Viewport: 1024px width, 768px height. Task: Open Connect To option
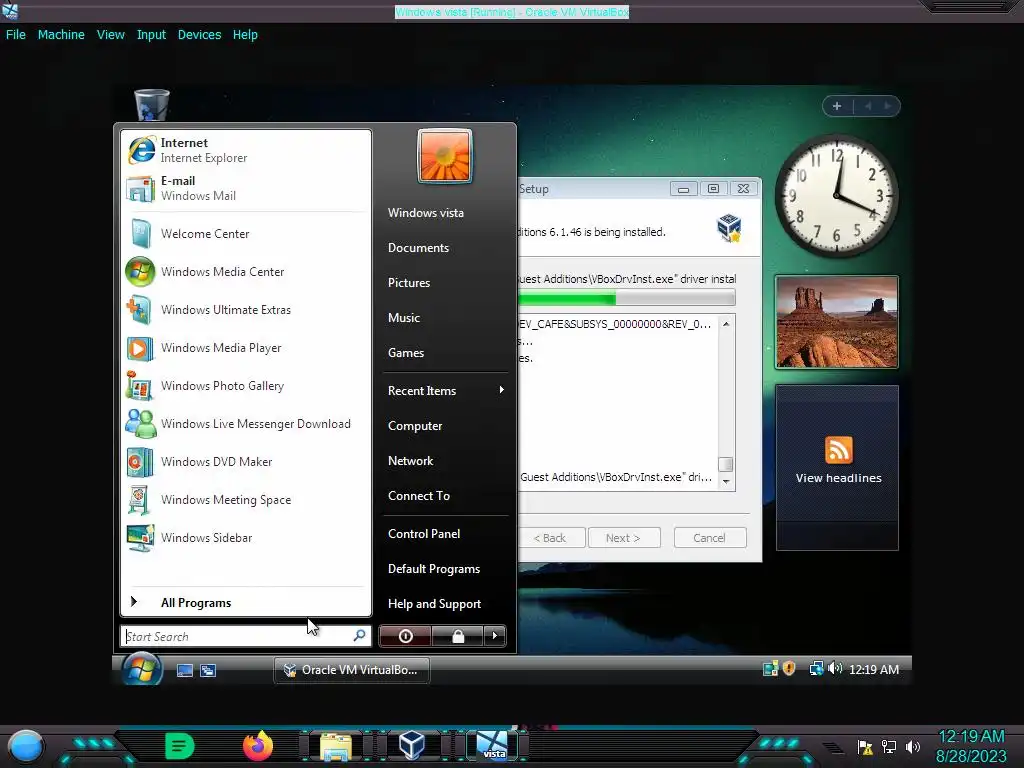(x=419, y=496)
